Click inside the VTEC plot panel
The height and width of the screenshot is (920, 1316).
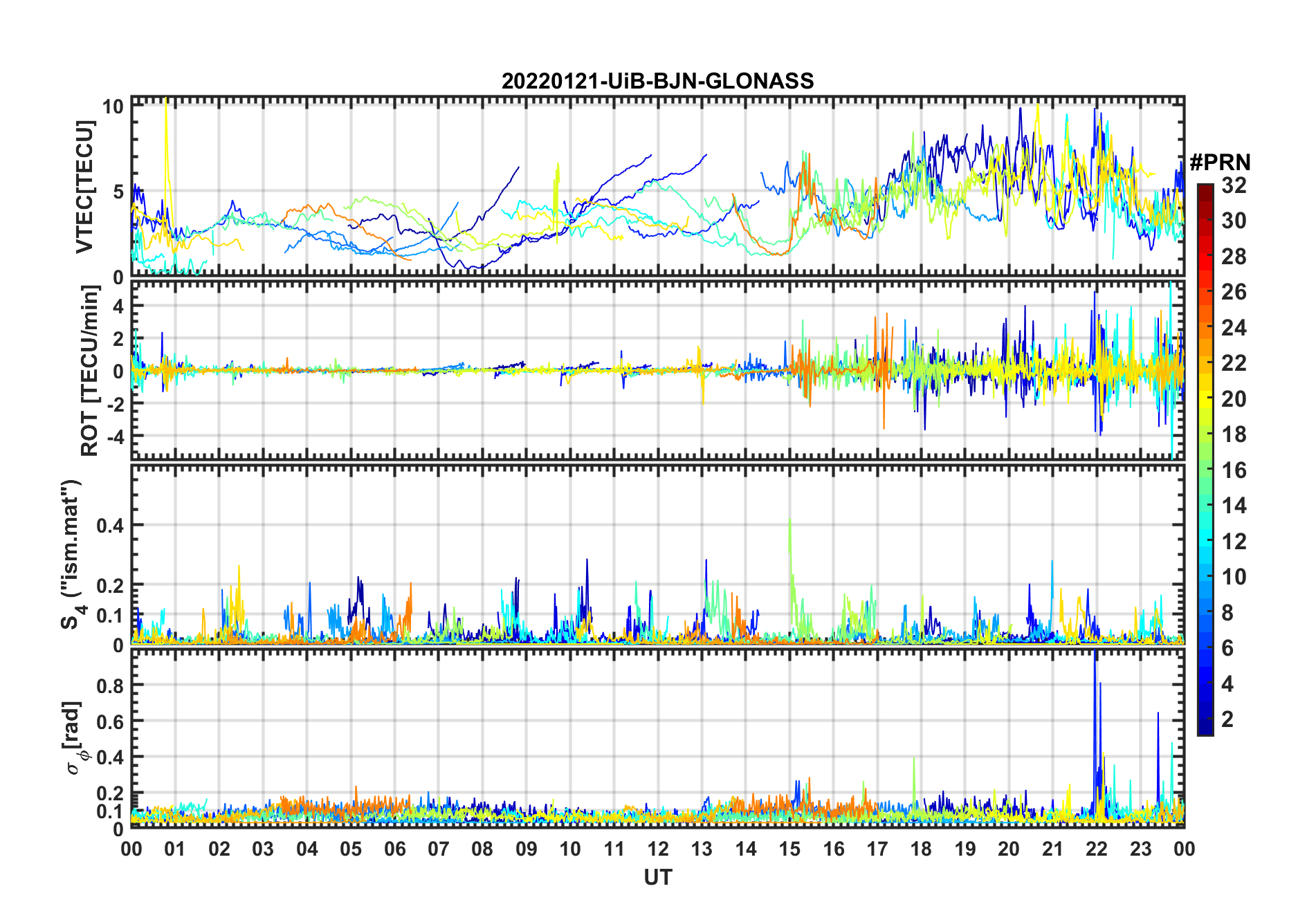tap(657, 187)
